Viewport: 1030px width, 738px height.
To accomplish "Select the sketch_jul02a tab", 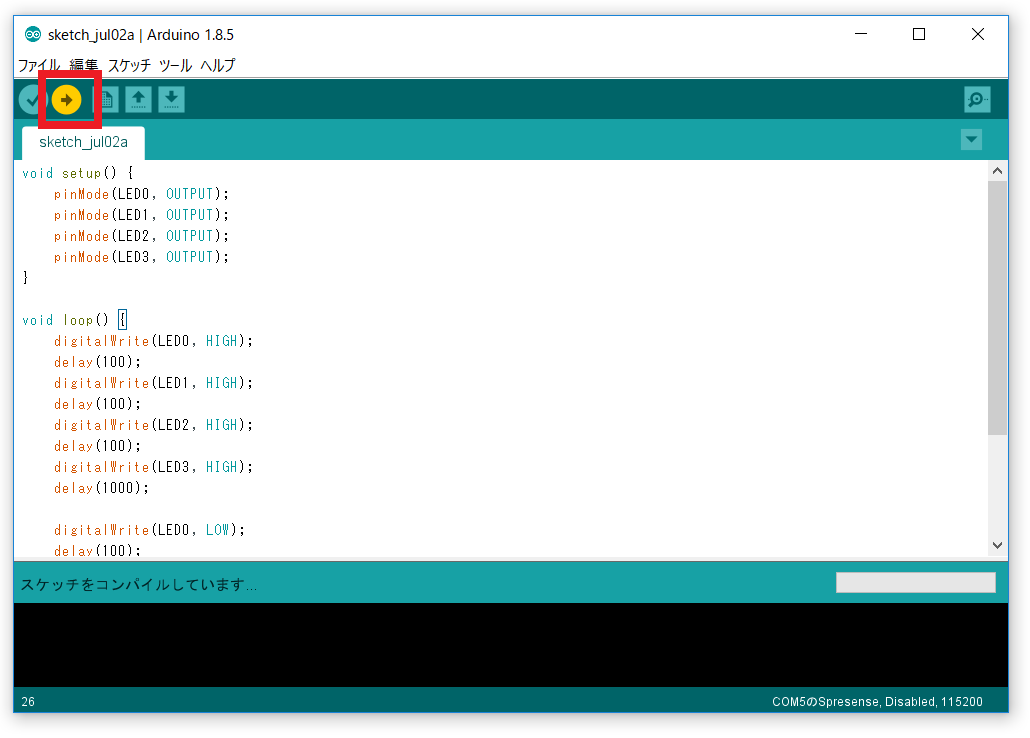I will pos(82,142).
